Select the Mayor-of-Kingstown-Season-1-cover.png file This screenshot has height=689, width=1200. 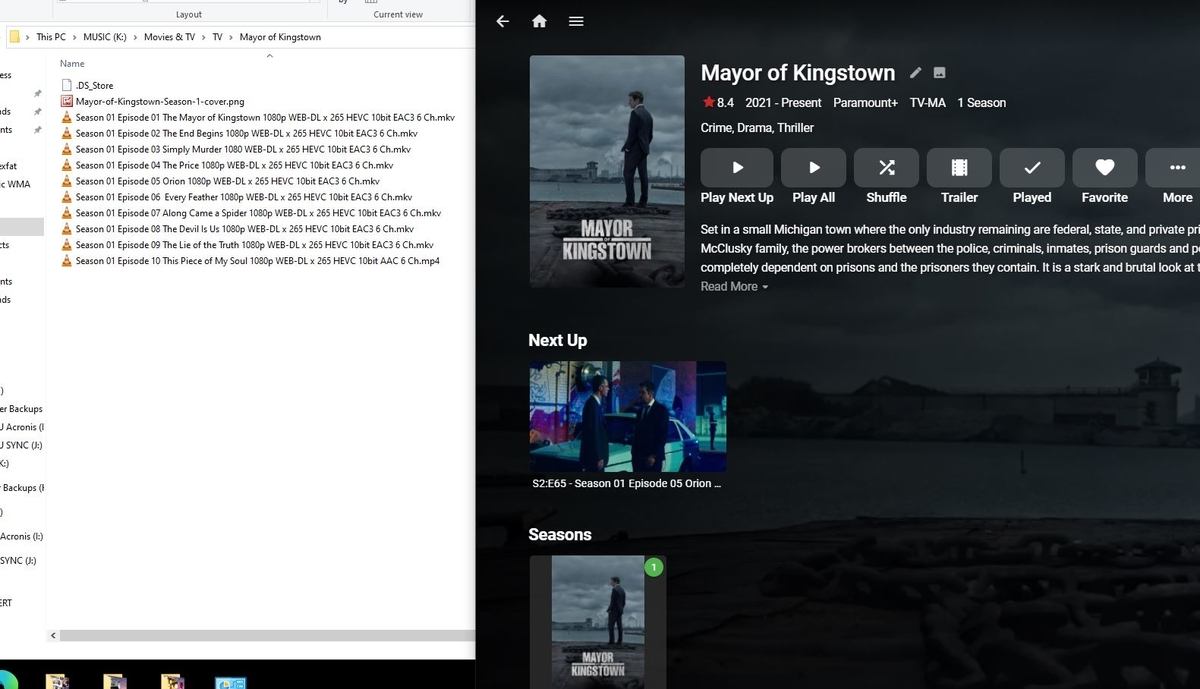159,101
